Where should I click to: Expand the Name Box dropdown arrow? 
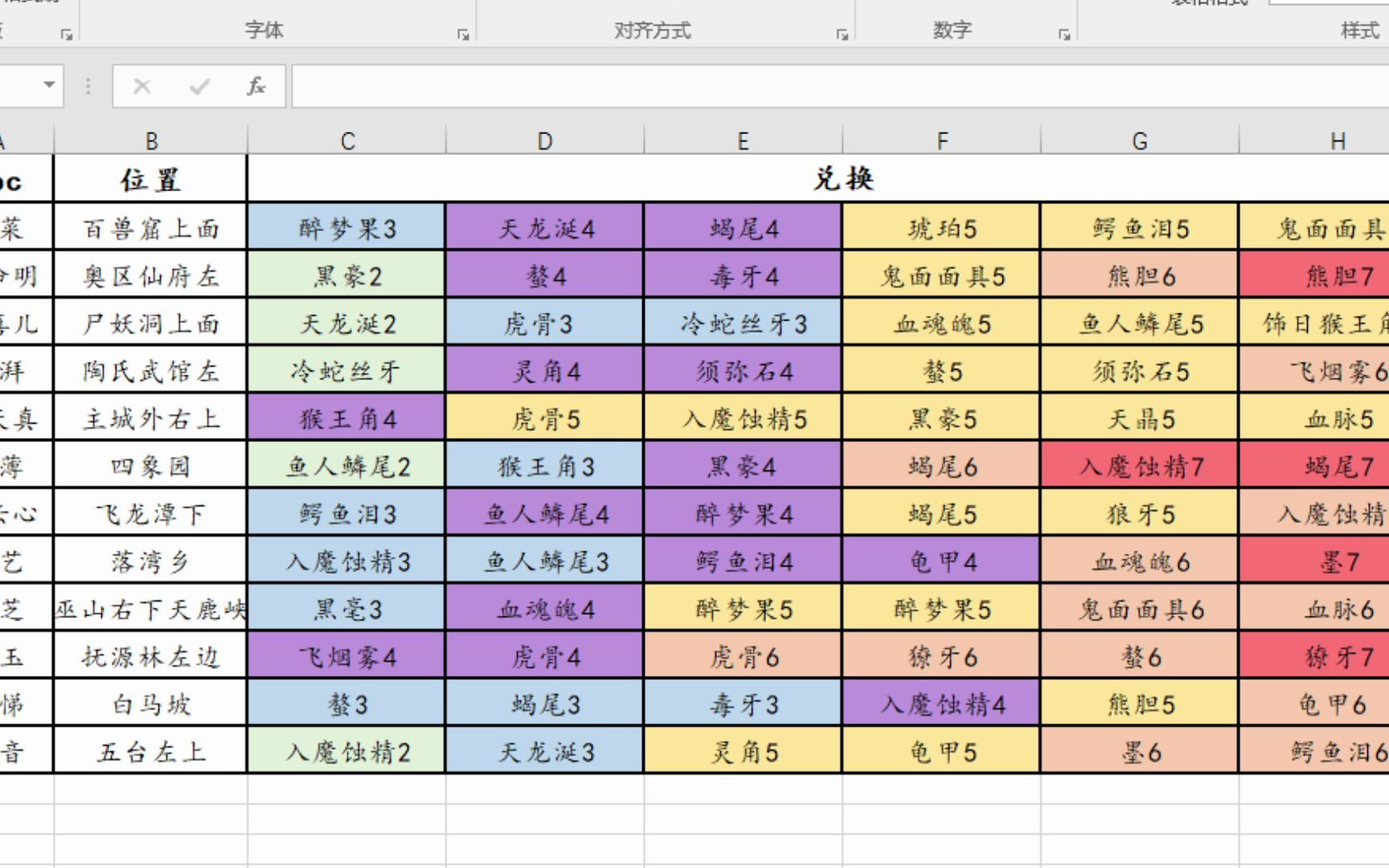click(49, 85)
